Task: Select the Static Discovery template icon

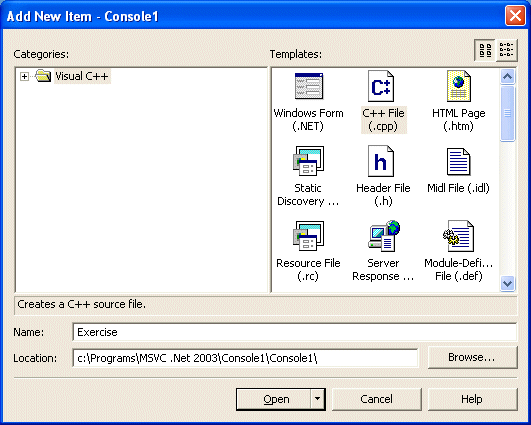Action: [308, 161]
